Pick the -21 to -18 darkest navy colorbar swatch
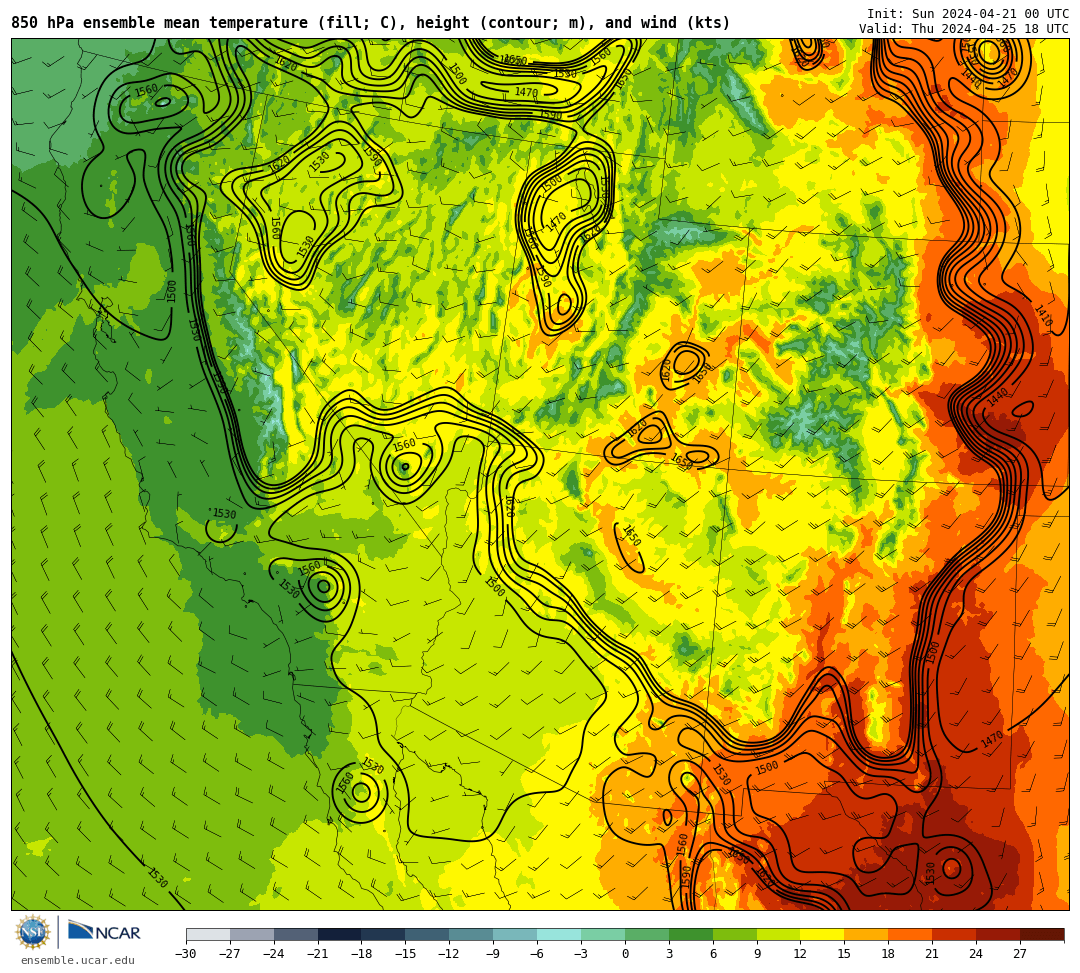 click(x=340, y=934)
